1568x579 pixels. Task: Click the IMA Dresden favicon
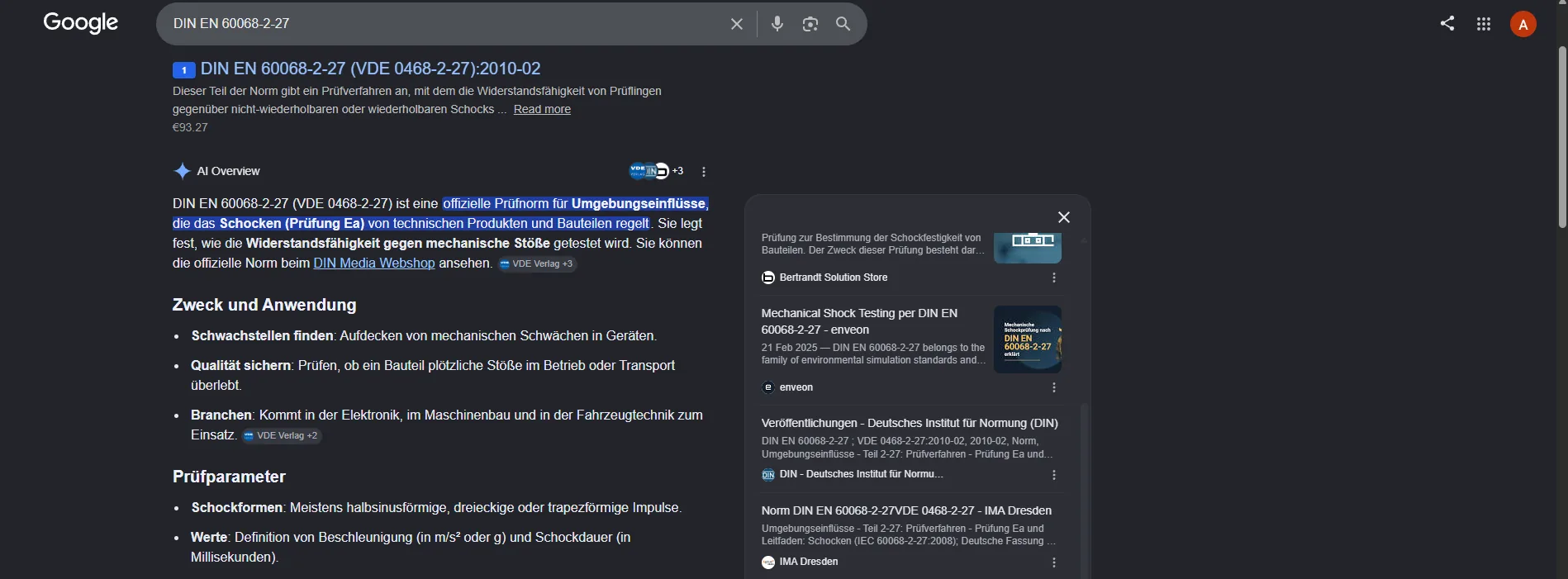(768, 562)
